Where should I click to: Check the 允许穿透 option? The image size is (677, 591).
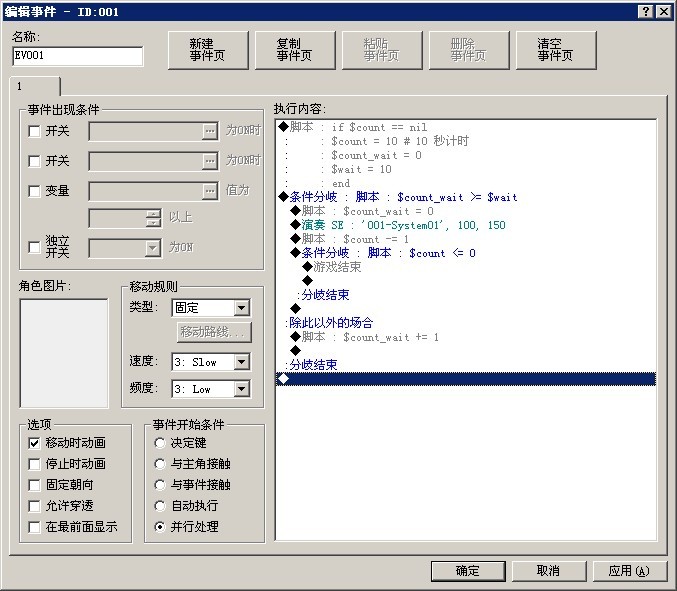(x=34, y=506)
